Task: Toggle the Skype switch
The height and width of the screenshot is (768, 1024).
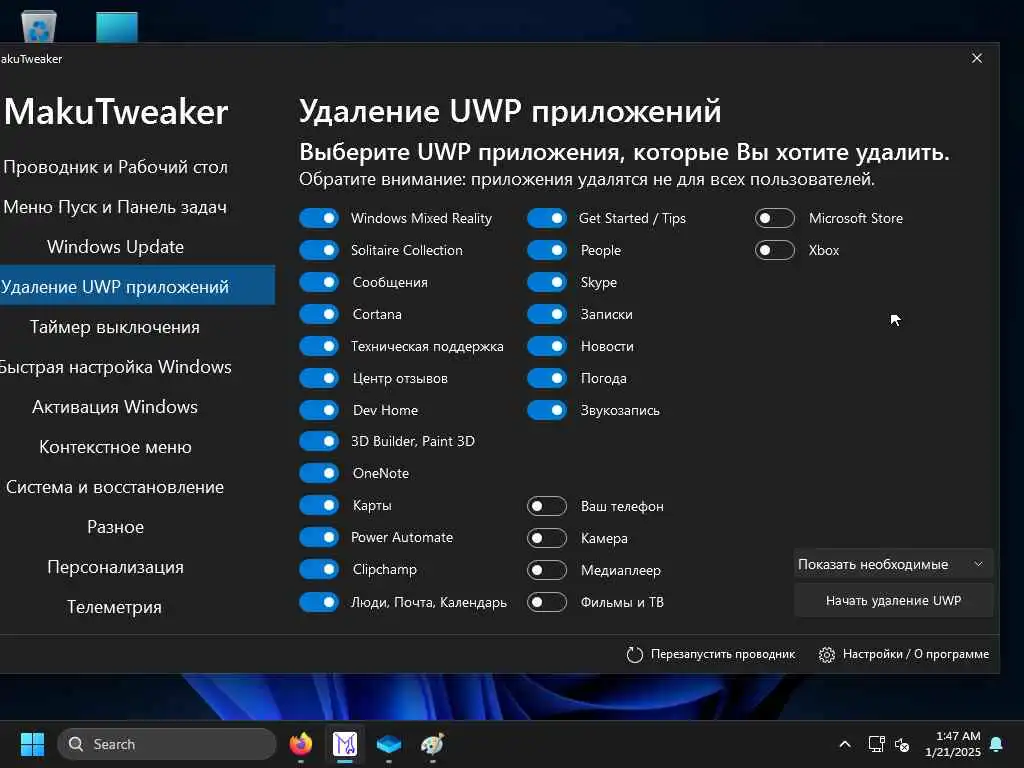Action: click(547, 282)
